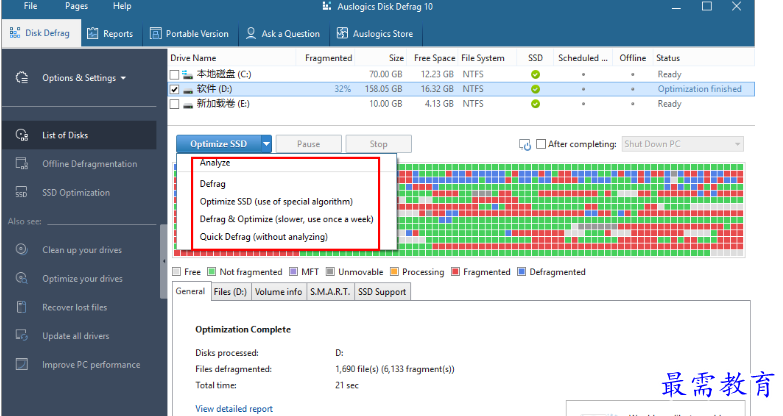Choose Defrag from the dropdown menu
The height and width of the screenshot is (416, 783).
(213, 184)
